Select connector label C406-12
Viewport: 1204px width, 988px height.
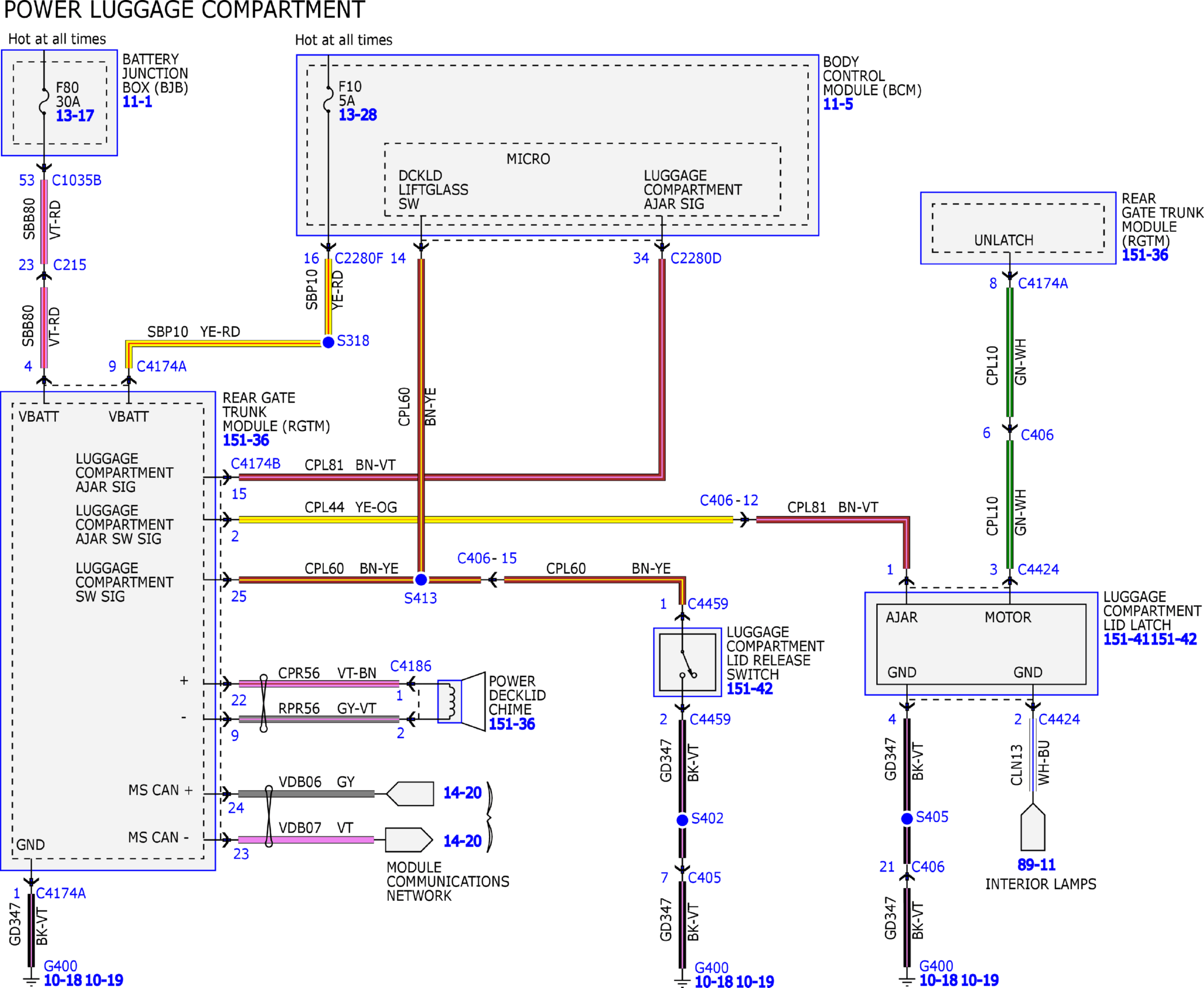729,501
